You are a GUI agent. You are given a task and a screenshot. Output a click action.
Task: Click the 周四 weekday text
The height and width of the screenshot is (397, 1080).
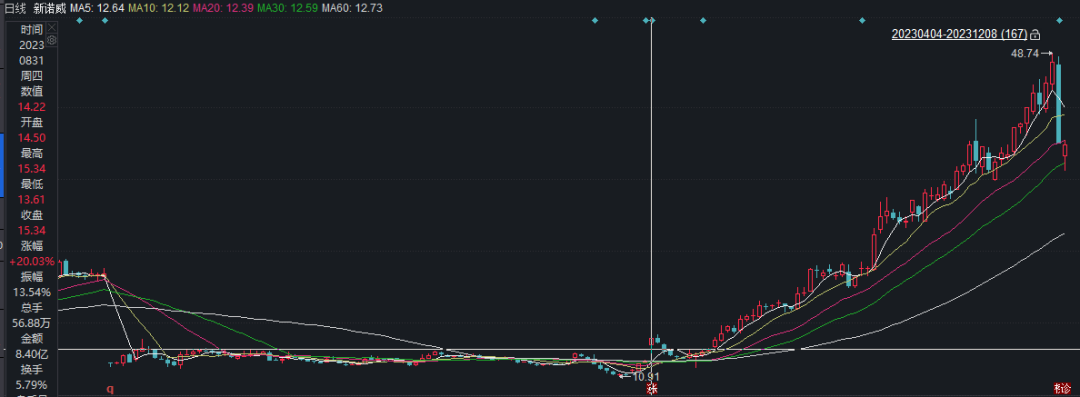tap(32, 75)
